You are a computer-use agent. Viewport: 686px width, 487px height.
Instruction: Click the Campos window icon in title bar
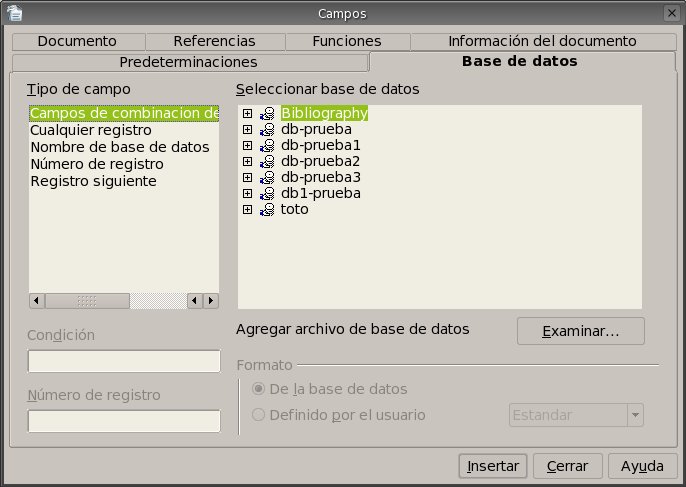(x=13, y=13)
